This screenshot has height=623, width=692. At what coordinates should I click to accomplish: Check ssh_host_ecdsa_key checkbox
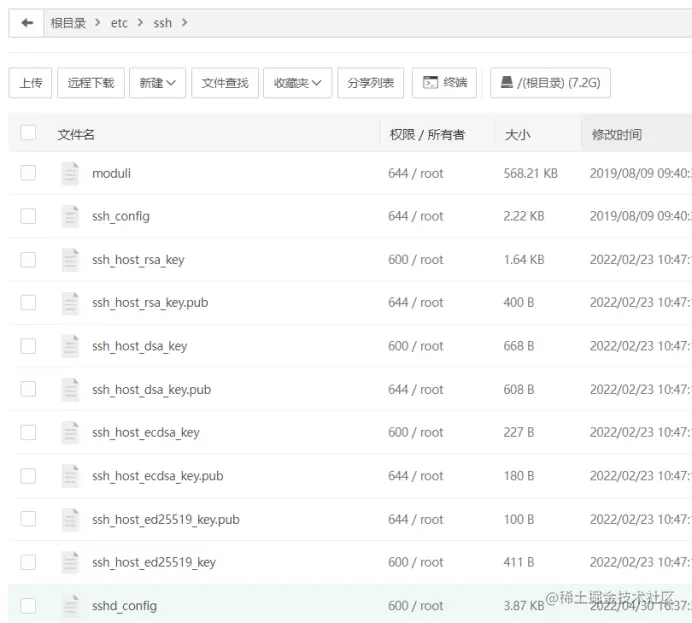[28, 432]
